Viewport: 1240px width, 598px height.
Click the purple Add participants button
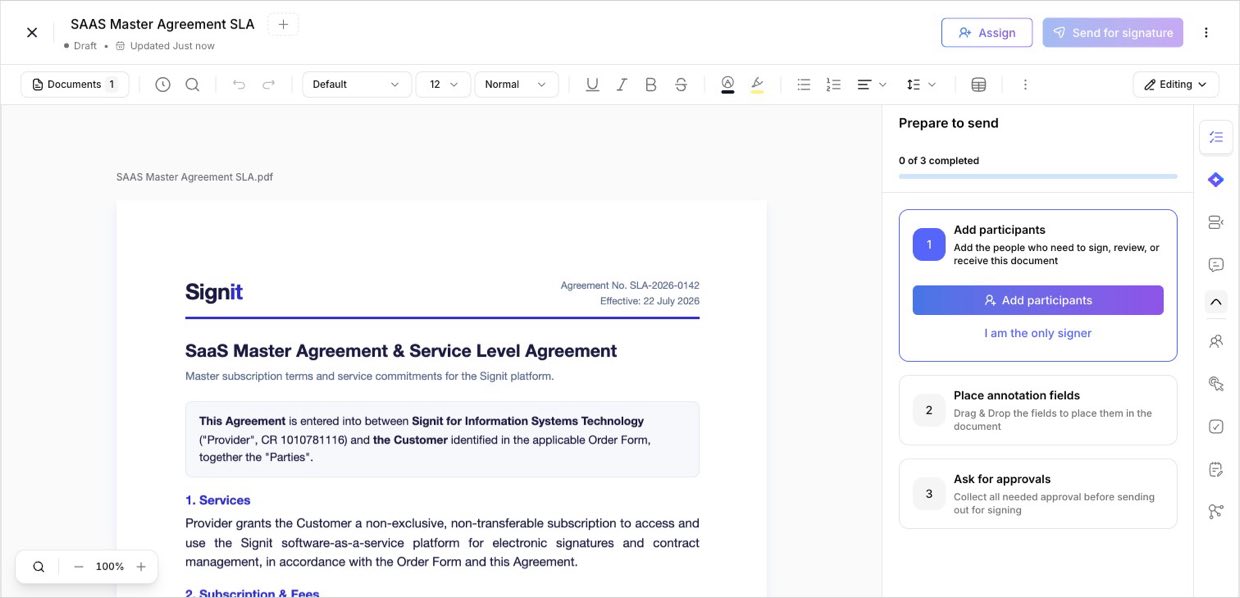(x=1038, y=300)
